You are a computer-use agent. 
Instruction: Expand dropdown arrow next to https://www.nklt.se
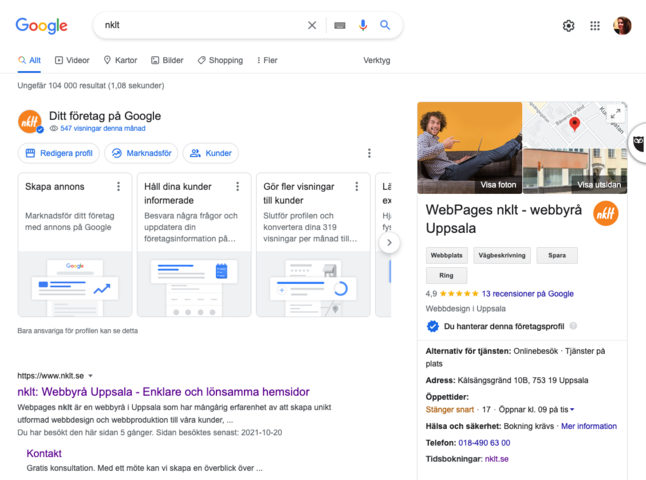[91, 376]
